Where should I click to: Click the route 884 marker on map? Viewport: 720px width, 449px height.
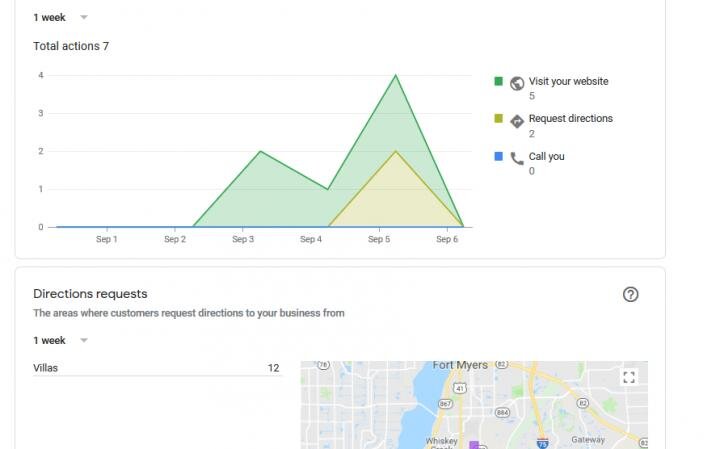[x=502, y=412]
